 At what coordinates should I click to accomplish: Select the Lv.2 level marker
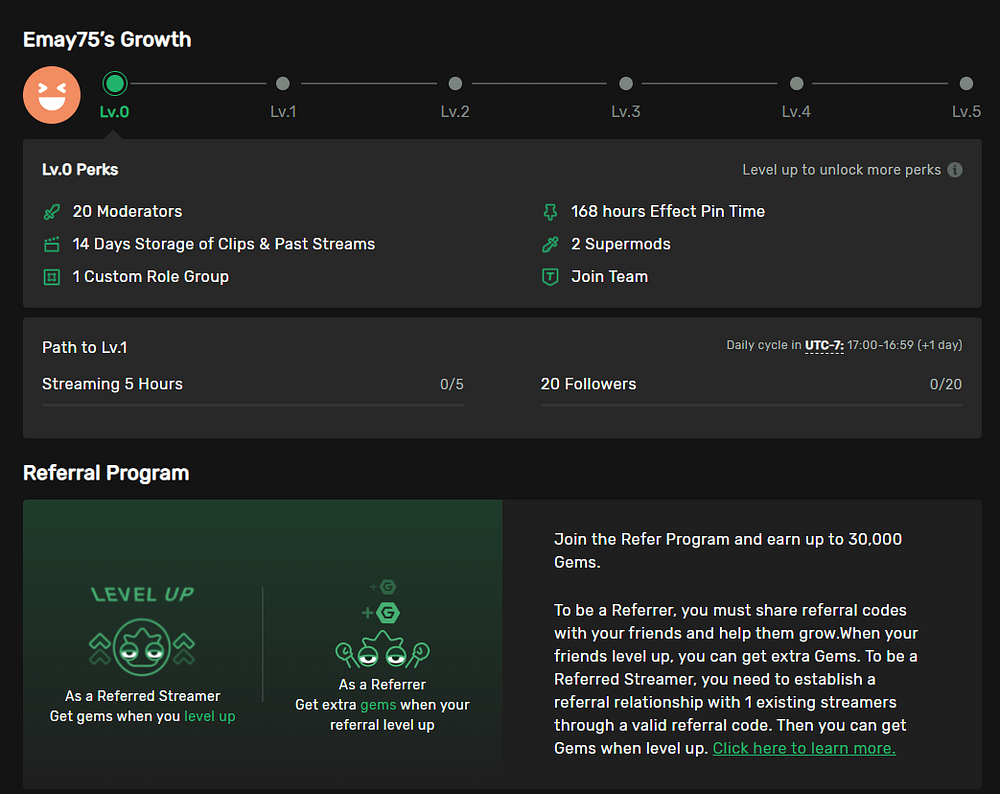coord(455,84)
